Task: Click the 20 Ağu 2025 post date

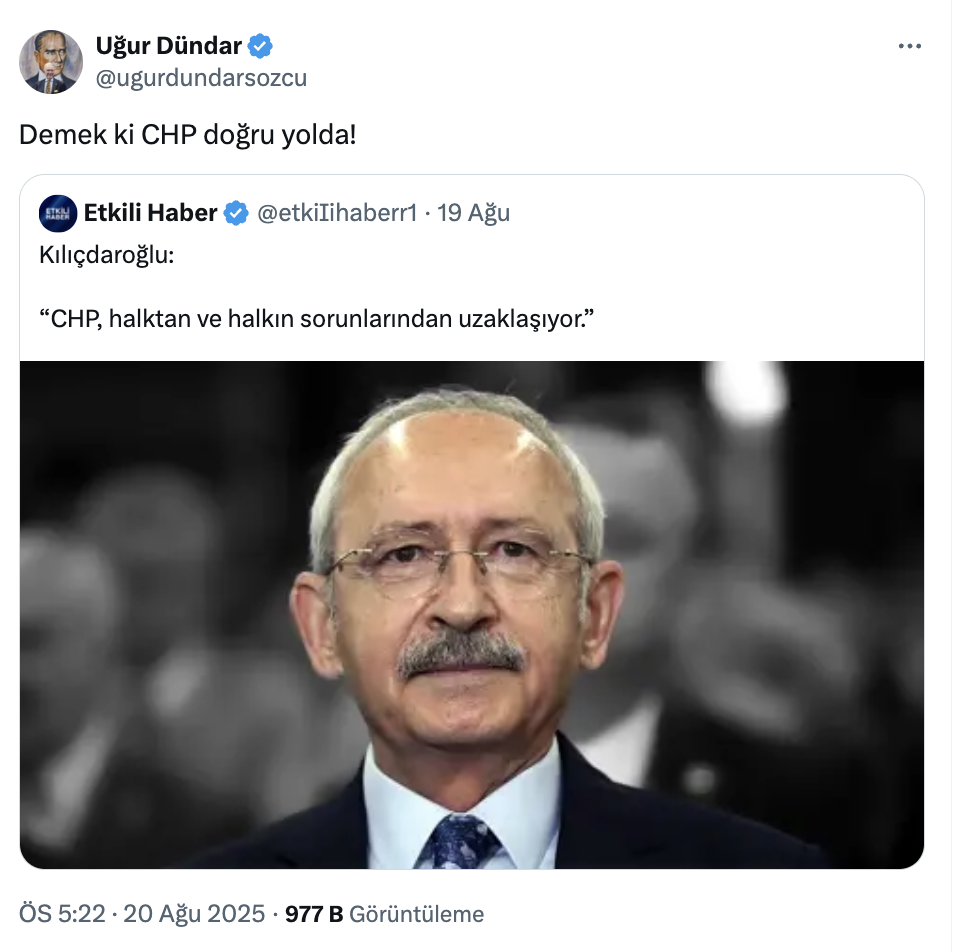Action: pyautogui.click(x=194, y=914)
